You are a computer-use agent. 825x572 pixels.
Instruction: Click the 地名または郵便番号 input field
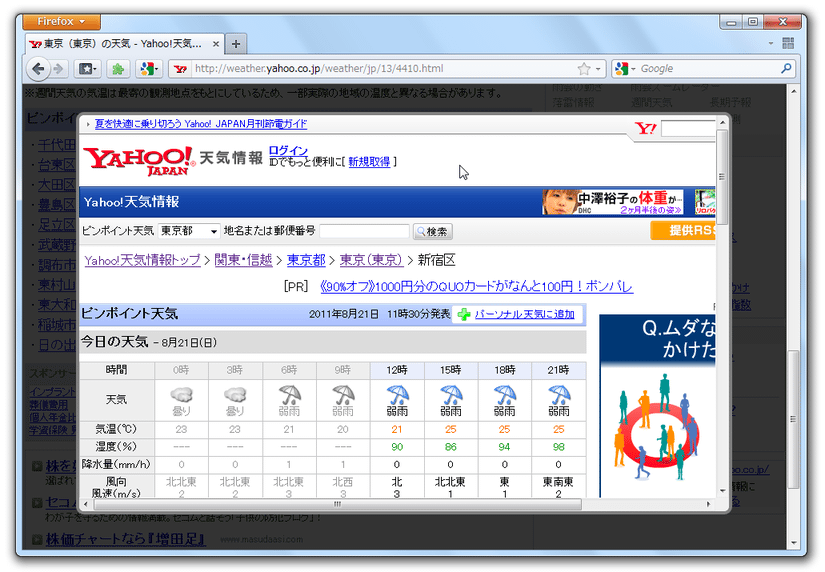[x=364, y=231]
